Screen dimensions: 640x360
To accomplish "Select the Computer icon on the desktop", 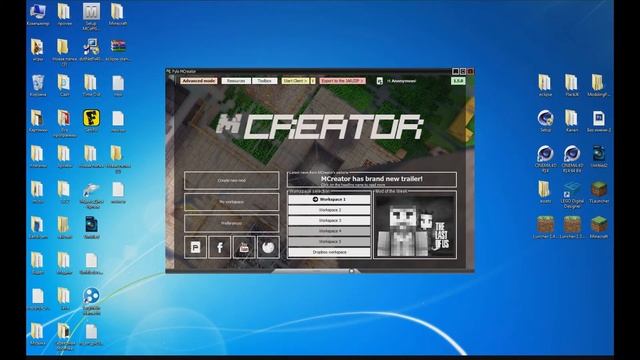I will point(38,15).
